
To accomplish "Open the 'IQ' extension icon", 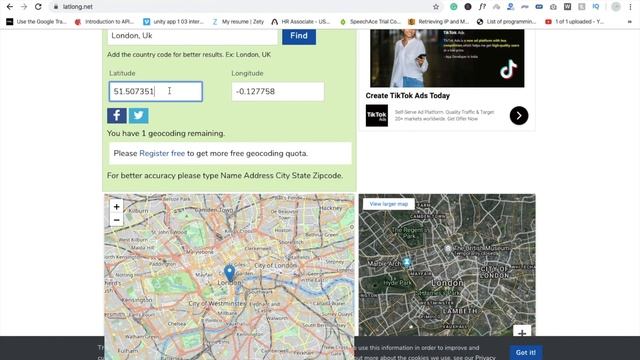I will point(596,7).
